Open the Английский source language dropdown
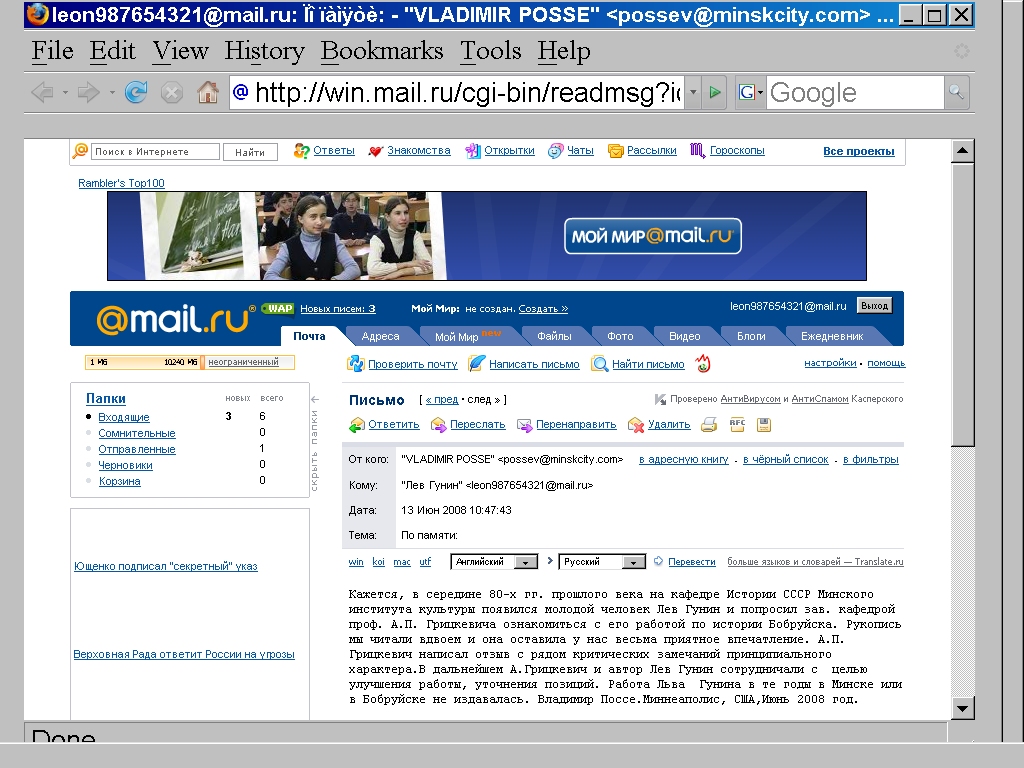This screenshot has width=1024, height=768. 525,562
